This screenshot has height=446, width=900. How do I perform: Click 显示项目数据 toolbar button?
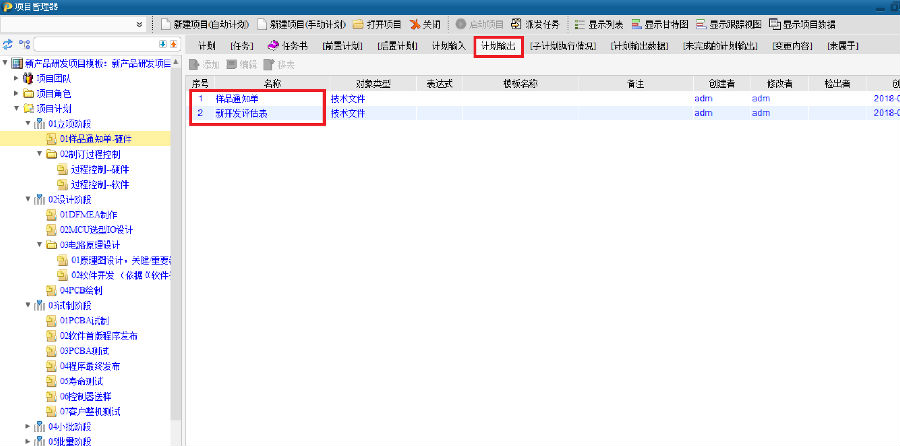pos(802,25)
